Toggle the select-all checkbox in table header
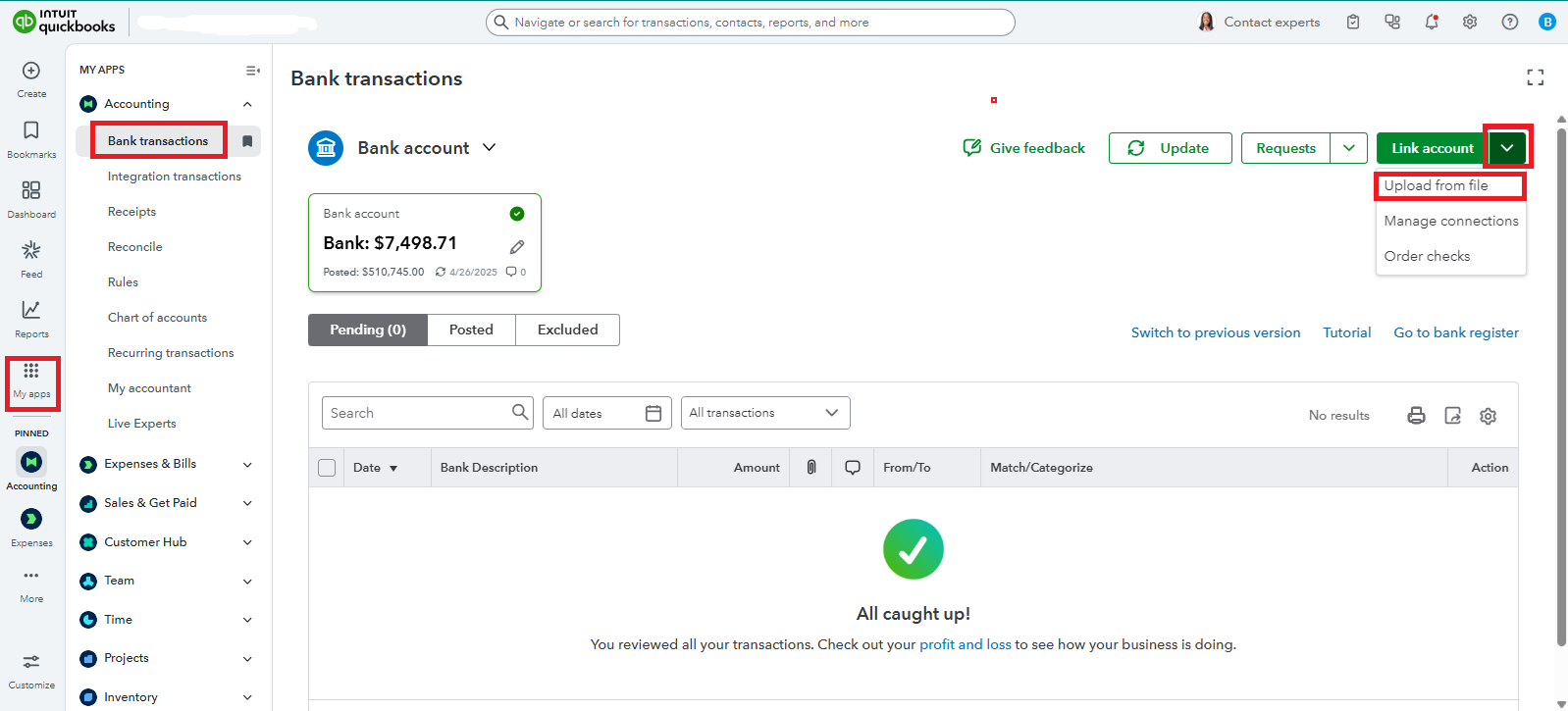The width and height of the screenshot is (1568, 711). click(327, 468)
